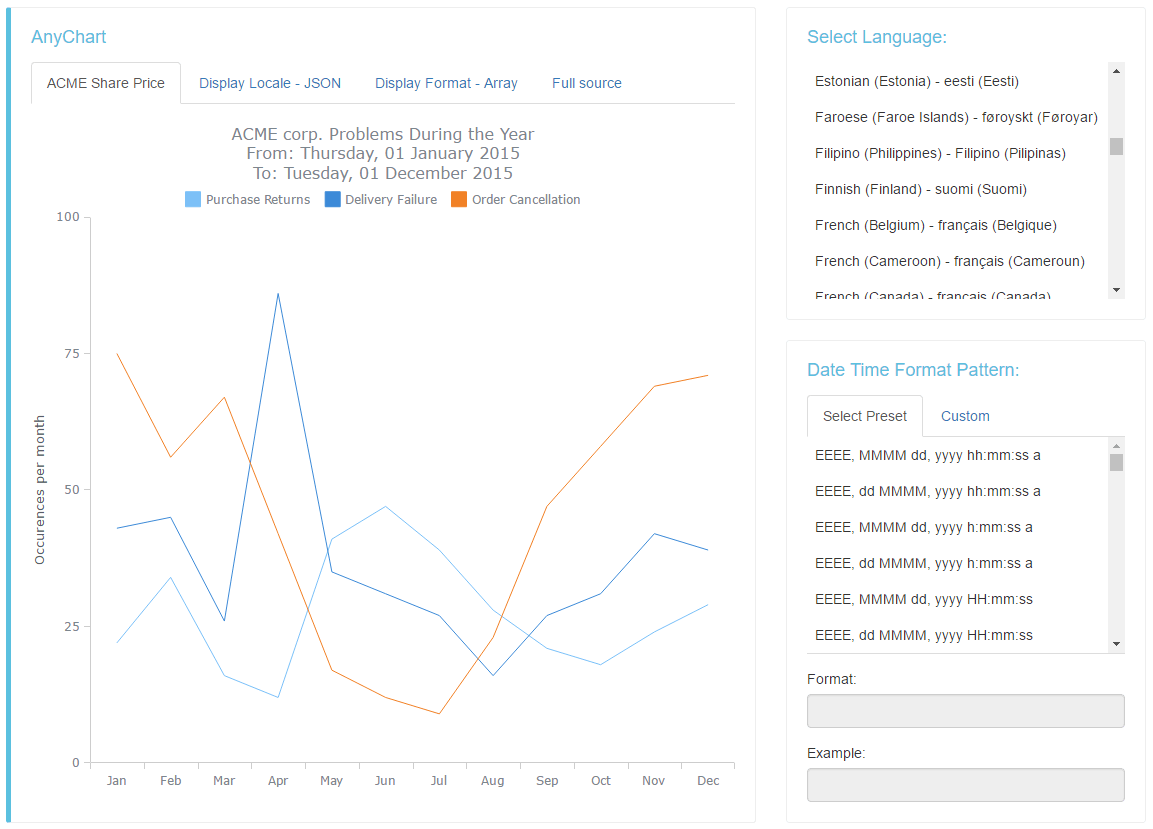Viewport: 1153px width, 829px height.
Task: Click the AnyChart brand link
Action: (x=67, y=36)
